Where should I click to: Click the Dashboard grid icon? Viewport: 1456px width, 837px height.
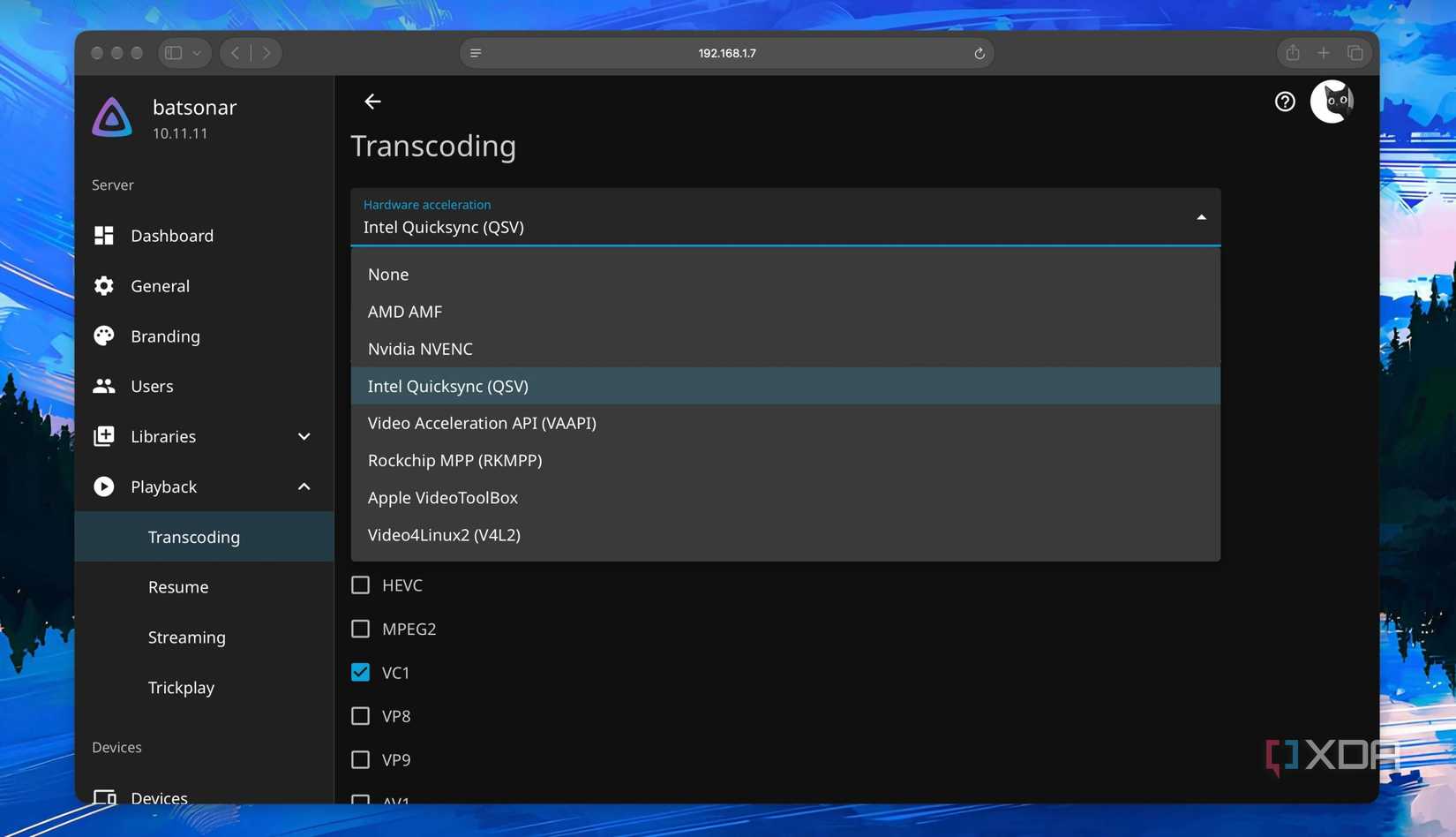click(104, 236)
